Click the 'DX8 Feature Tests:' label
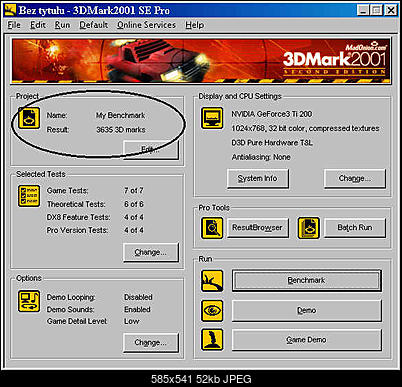 point(78,217)
